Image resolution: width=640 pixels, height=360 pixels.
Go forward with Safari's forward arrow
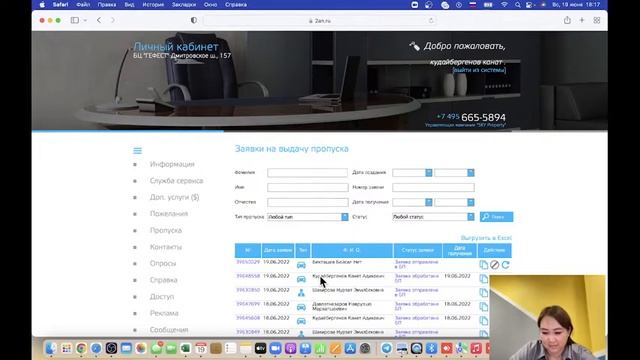click(113, 20)
